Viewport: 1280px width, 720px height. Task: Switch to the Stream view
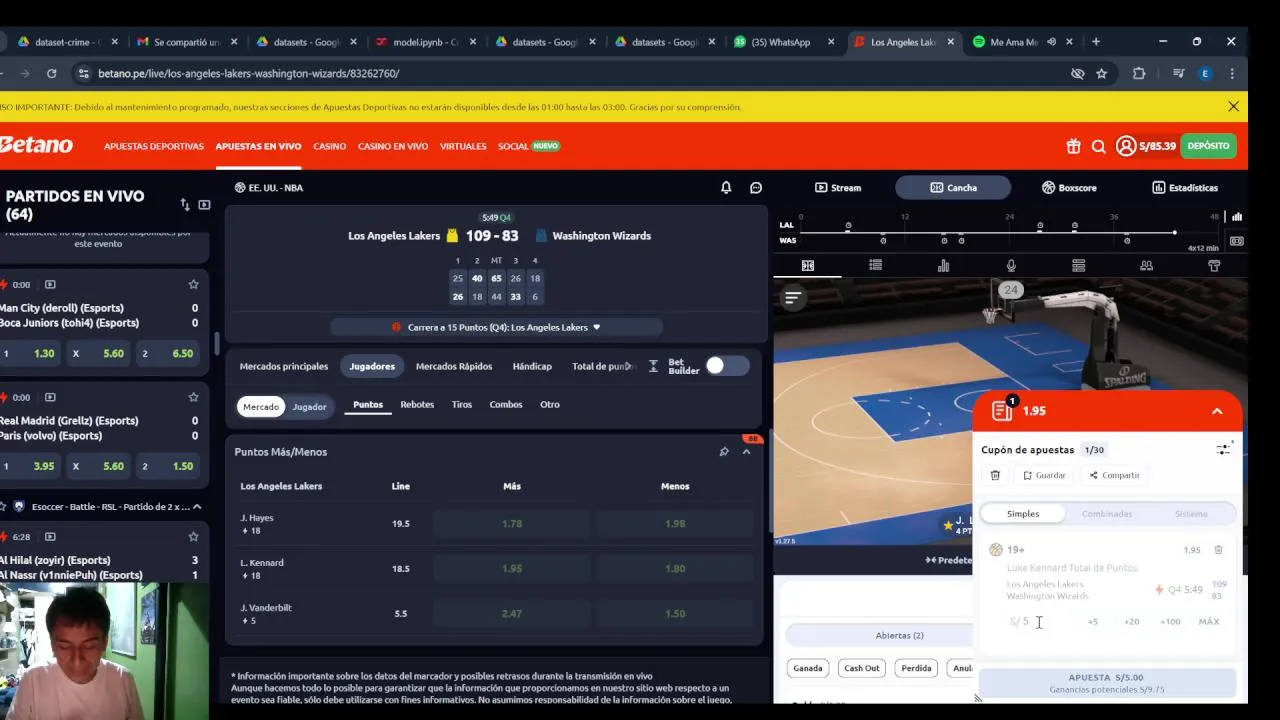pos(838,187)
